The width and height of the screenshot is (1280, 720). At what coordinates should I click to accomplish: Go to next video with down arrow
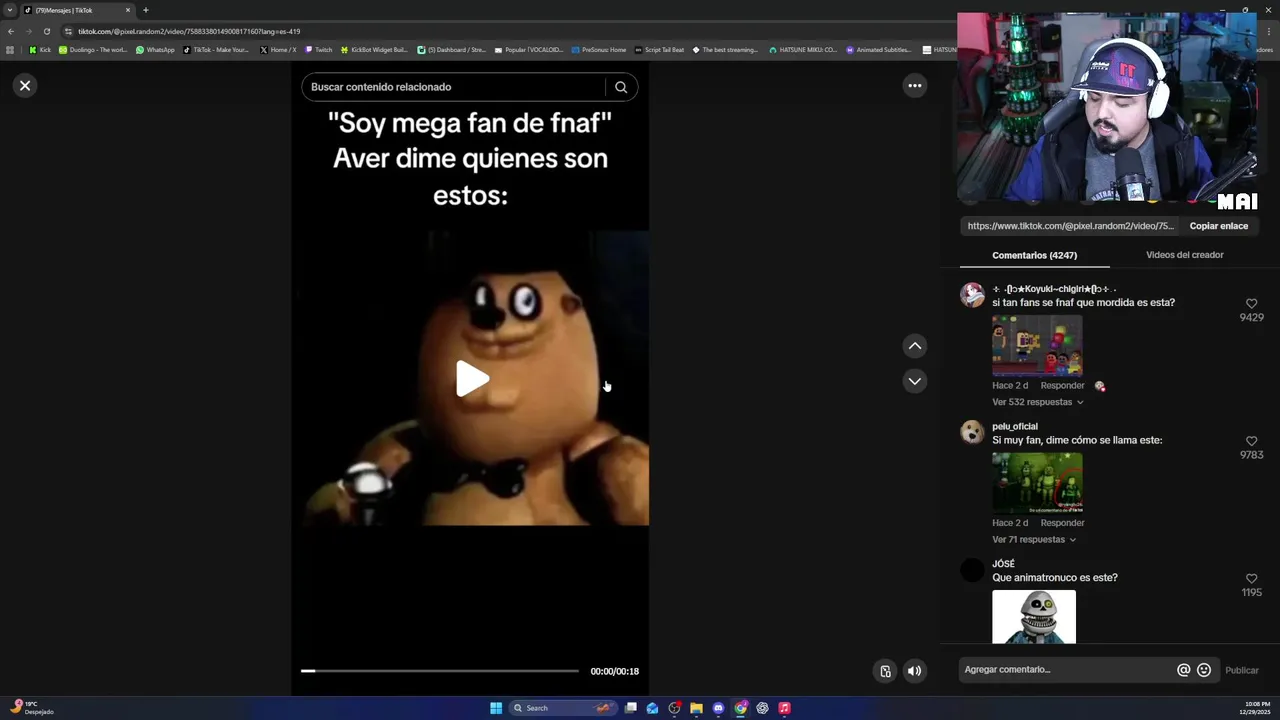coord(914,381)
